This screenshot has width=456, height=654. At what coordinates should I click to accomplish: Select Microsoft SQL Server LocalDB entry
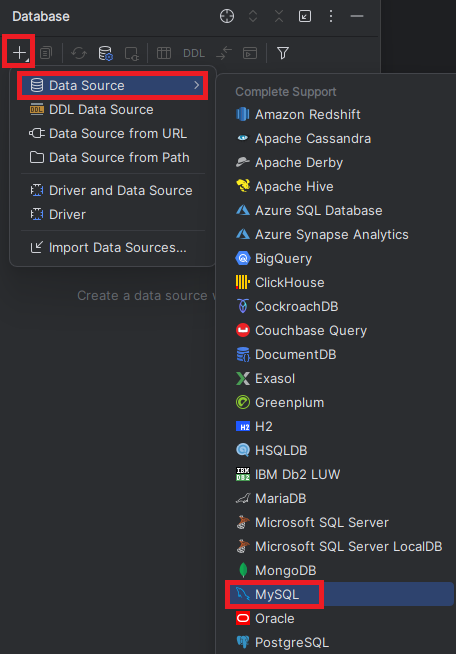click(340, 546)
